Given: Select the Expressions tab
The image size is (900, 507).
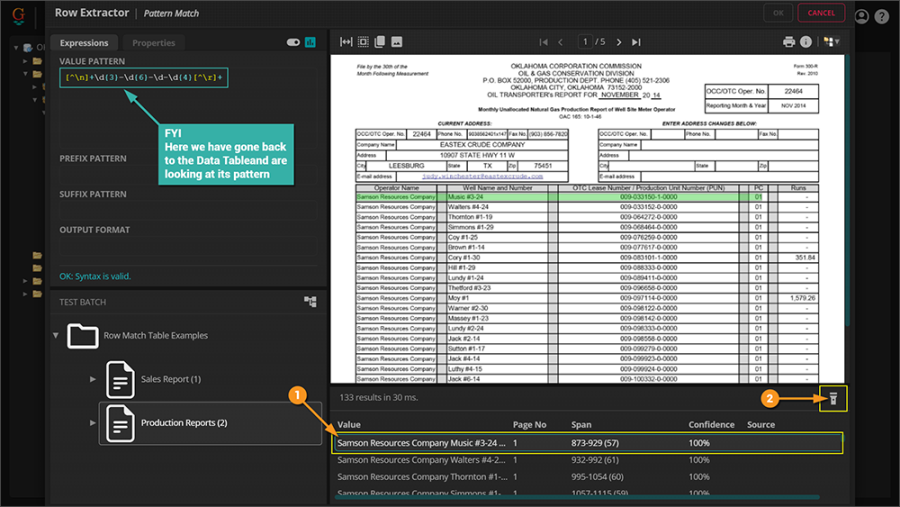Looking at the screenshot, I should click(84, 43).
